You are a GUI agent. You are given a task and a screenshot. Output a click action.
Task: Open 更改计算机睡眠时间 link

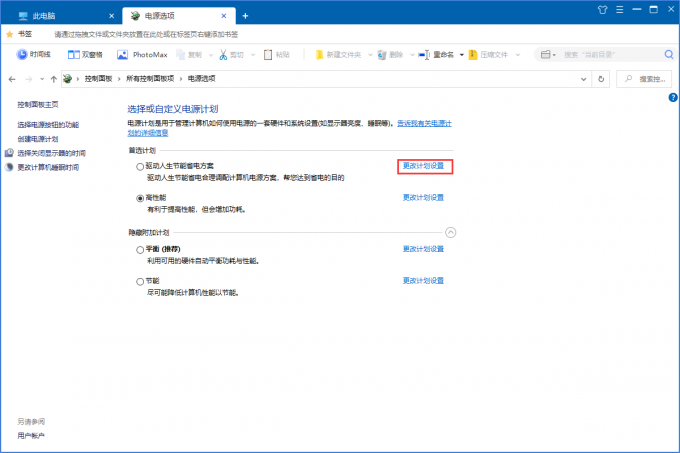tap(48, 167)
